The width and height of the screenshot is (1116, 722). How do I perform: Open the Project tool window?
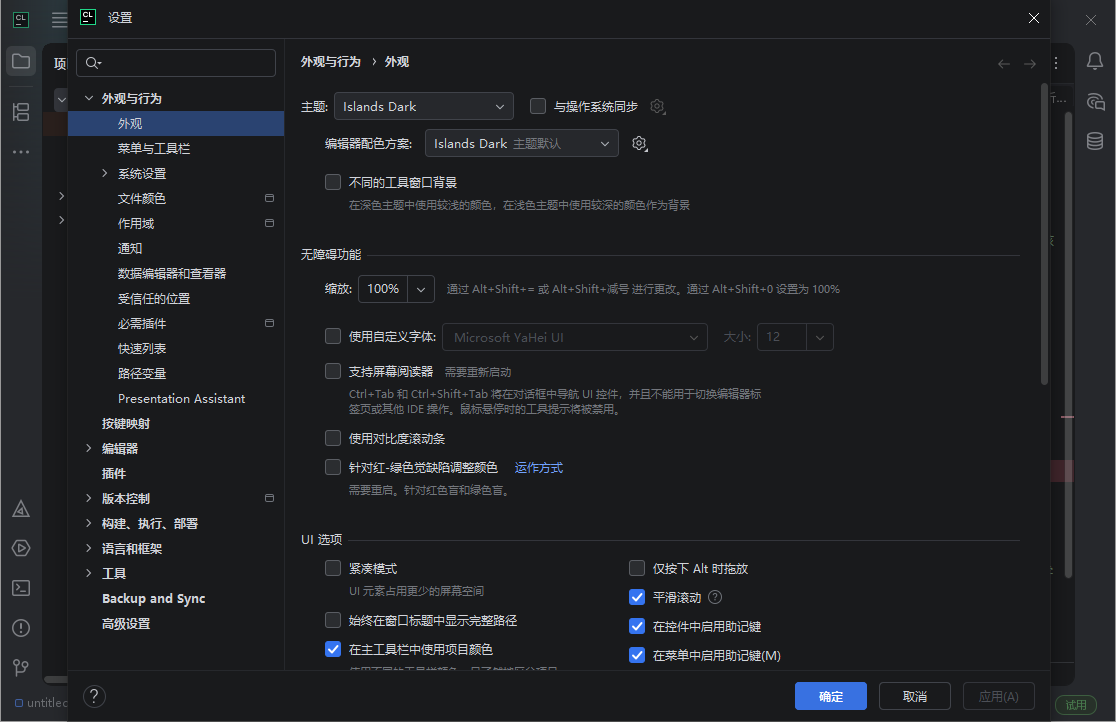20,60
